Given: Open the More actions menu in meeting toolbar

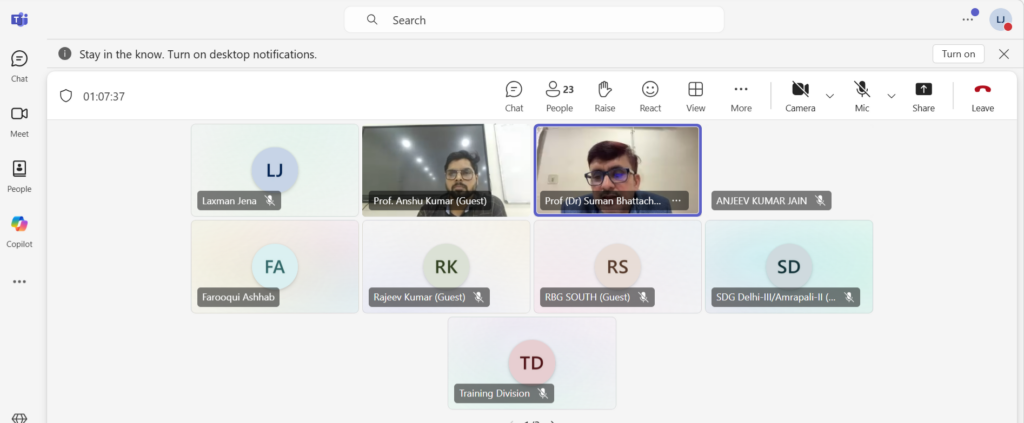Looking at the screenshot, I should (x=741, y=97).
